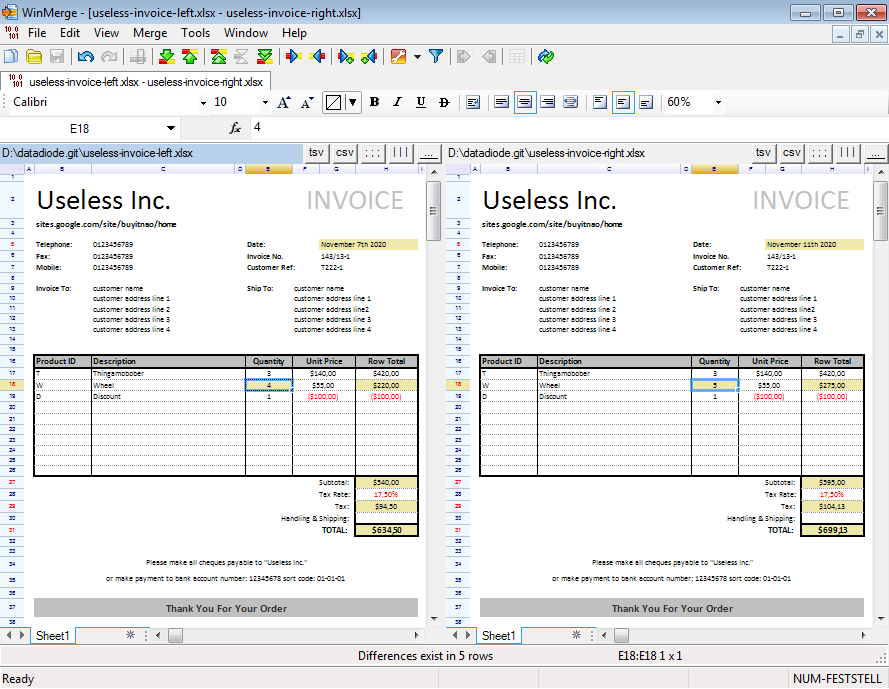Decrease the font size
The width and height of the screenshot is (889, 689).
point(307,102)
